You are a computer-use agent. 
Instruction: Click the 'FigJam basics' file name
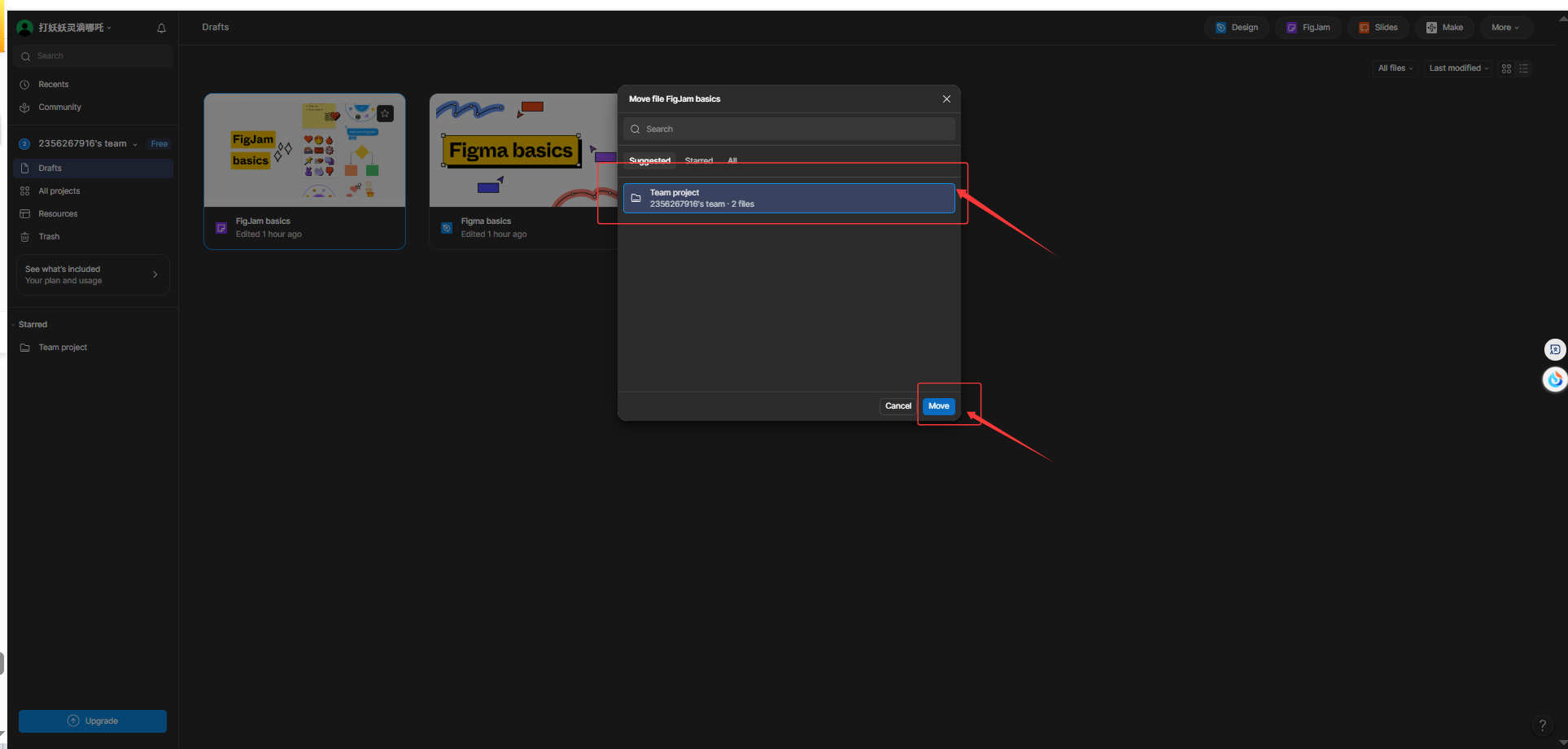263,221
